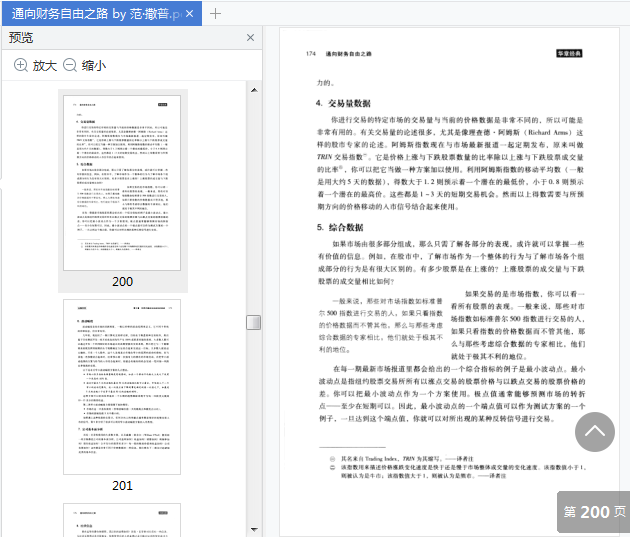Image resolution: width=630 pixels, height=537 pixels.
Task: Click the 缩小 label
Action: pyautogui.click(x=94, y=65)
